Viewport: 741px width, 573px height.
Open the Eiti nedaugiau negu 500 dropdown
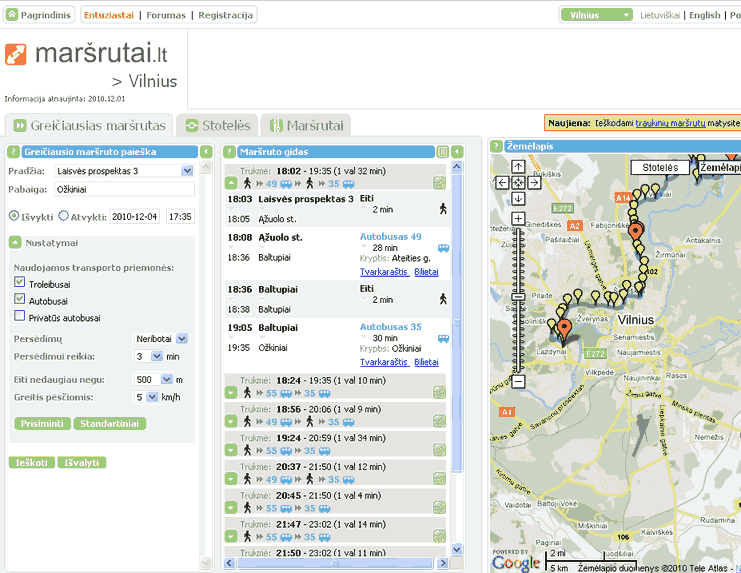(x=166, y=379)
